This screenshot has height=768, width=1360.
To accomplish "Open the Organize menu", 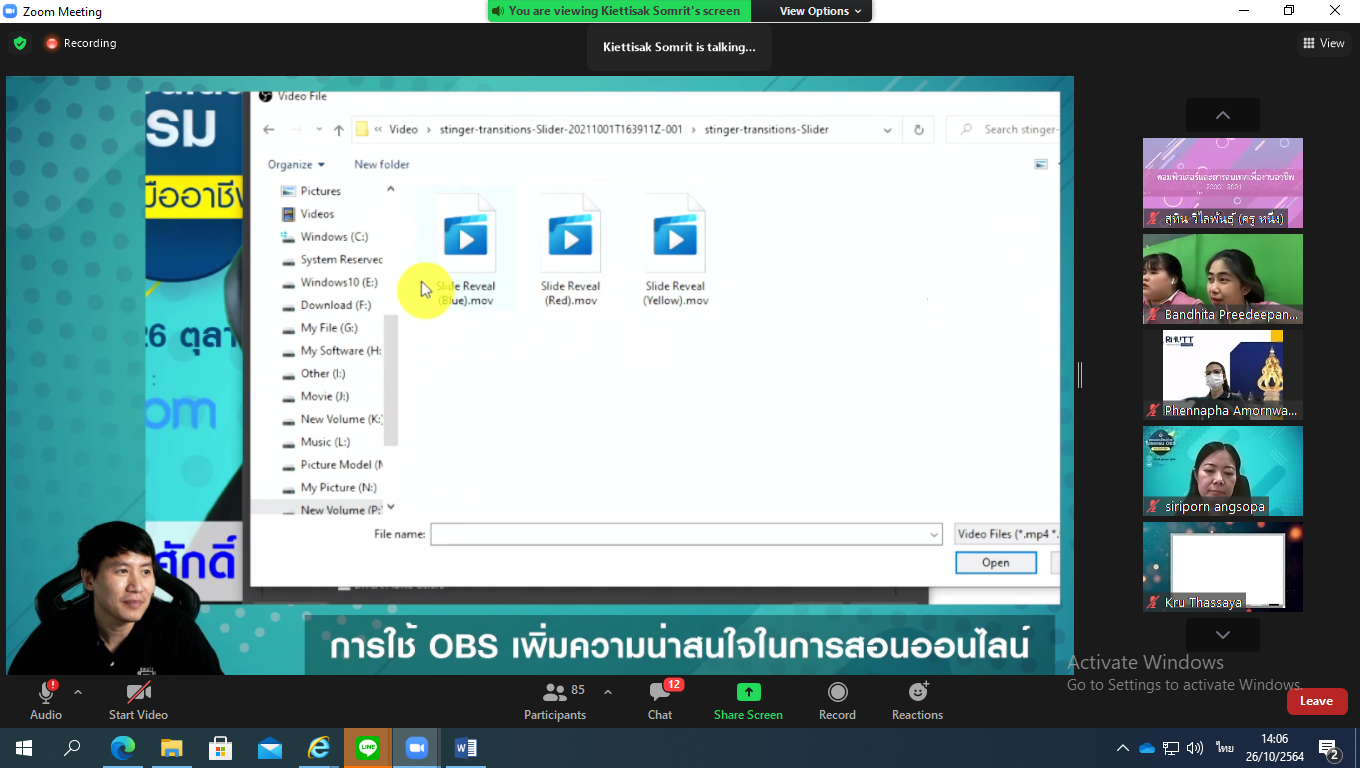I will [296, 164].
